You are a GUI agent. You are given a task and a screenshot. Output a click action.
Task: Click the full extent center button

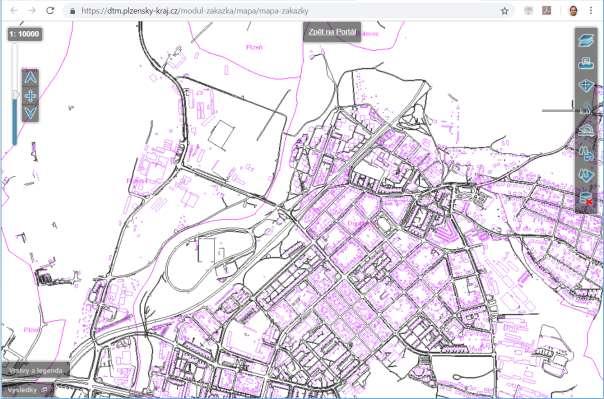point(30,96)
